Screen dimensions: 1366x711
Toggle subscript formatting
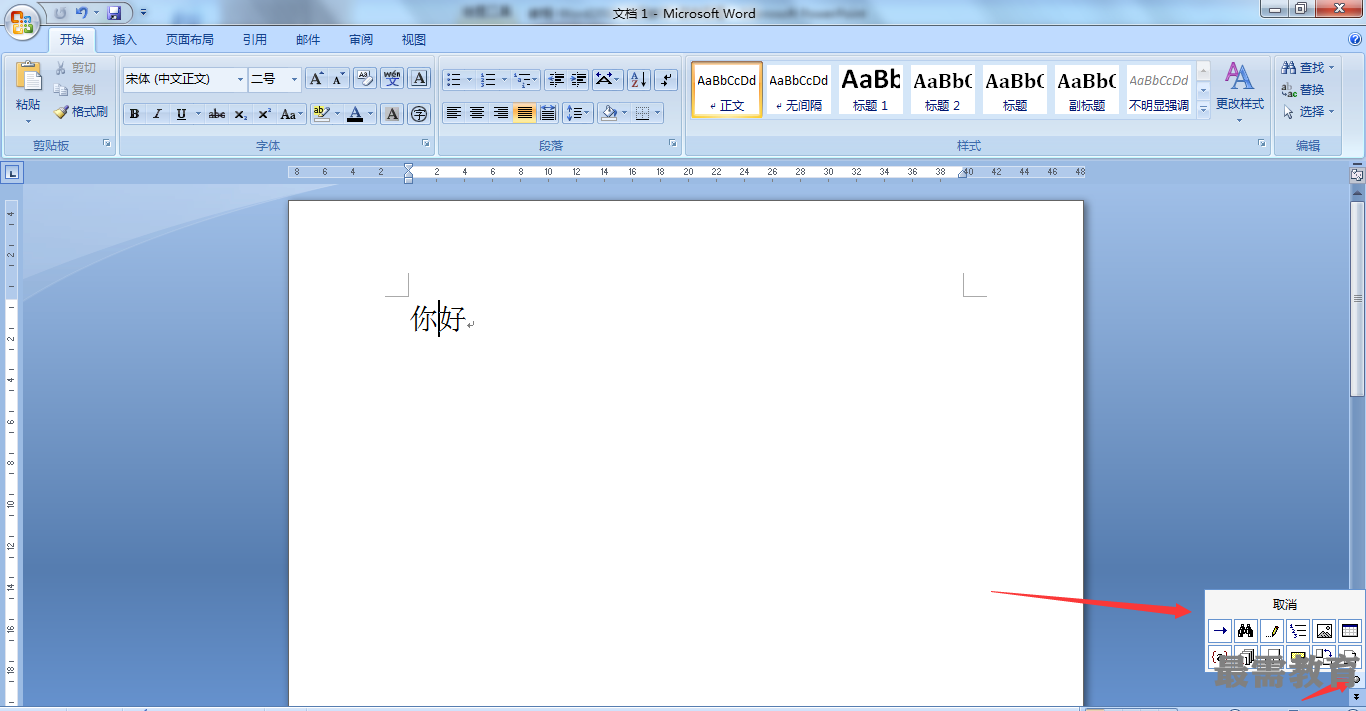coord(241,114)
